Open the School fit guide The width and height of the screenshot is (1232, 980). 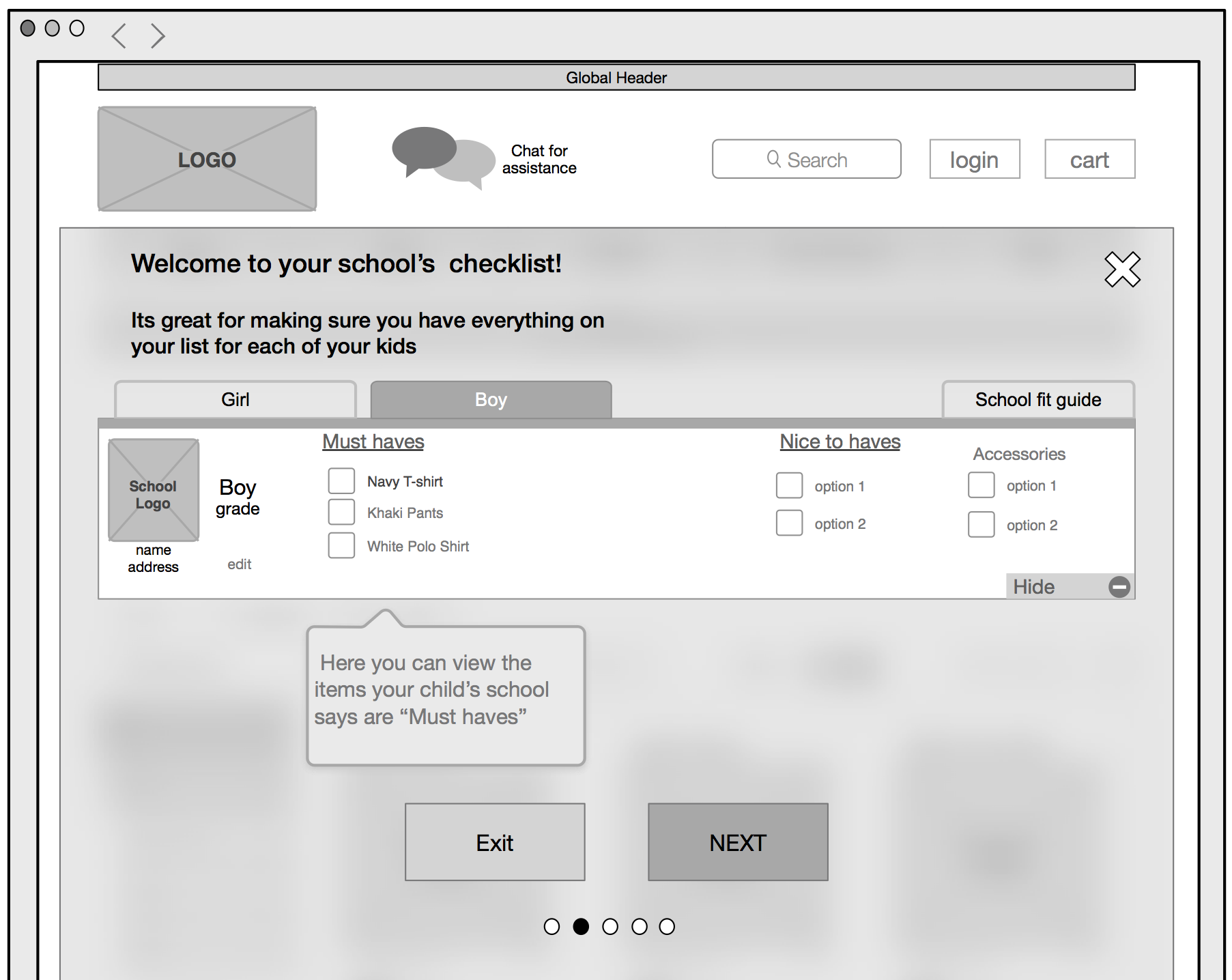coord(1037,399)
